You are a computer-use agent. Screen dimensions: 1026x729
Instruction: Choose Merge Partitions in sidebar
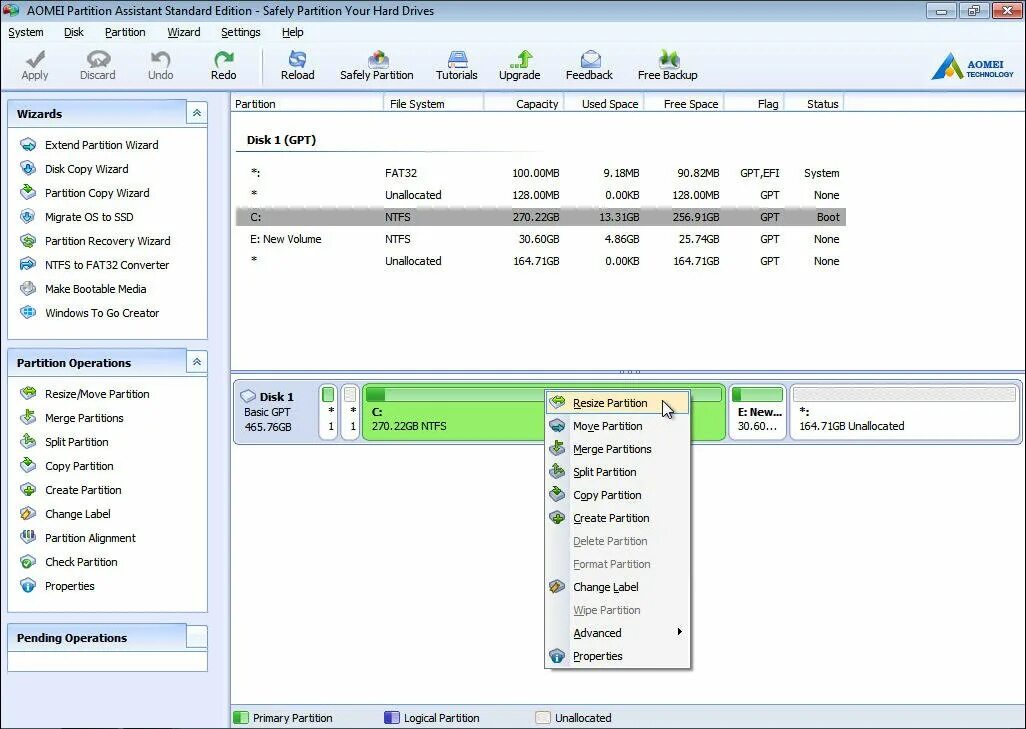pyautogui.click(x=72, y=418)
